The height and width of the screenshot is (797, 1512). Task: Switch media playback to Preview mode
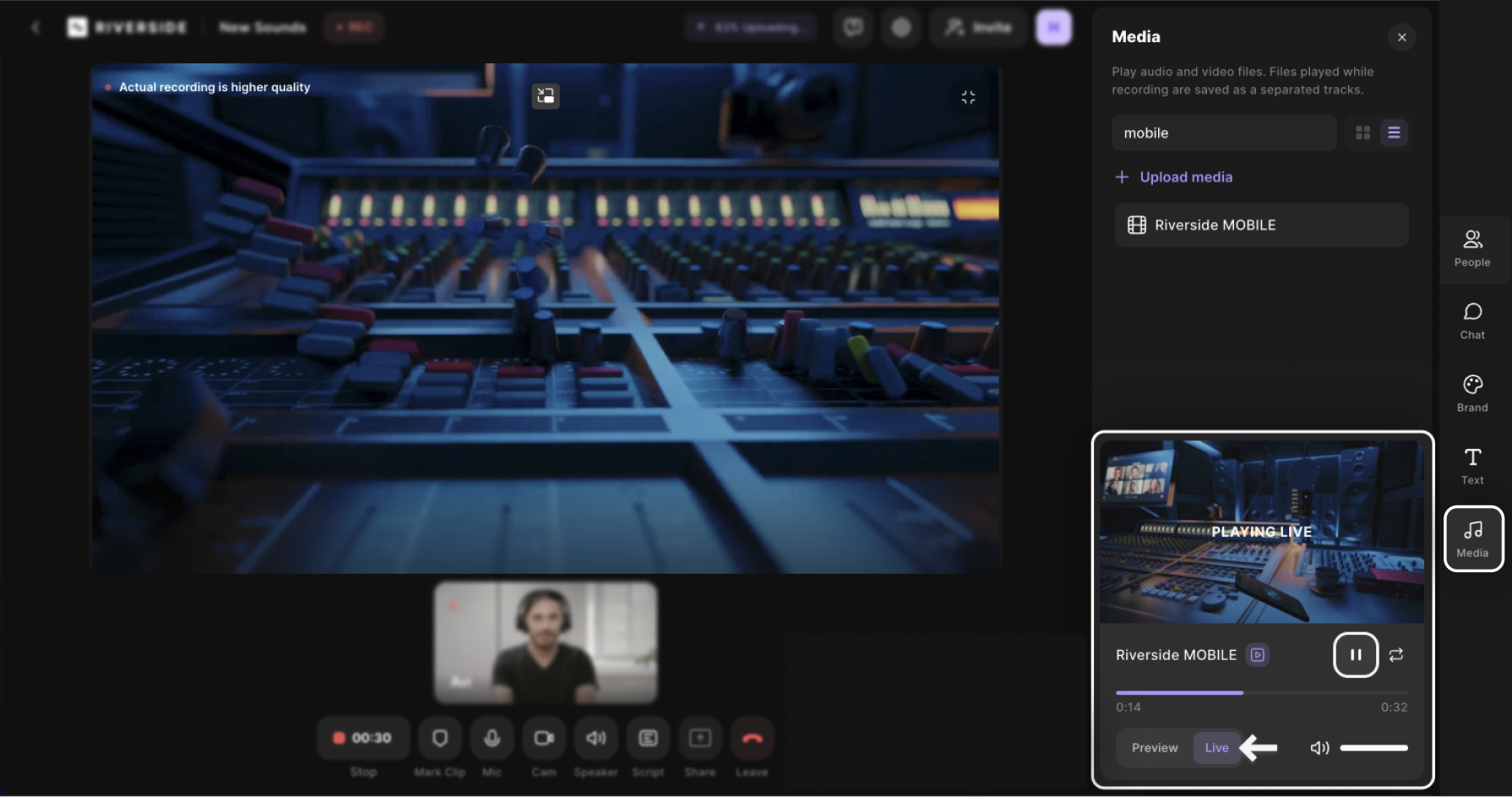pyautogui.click(x=1154, y=748)
